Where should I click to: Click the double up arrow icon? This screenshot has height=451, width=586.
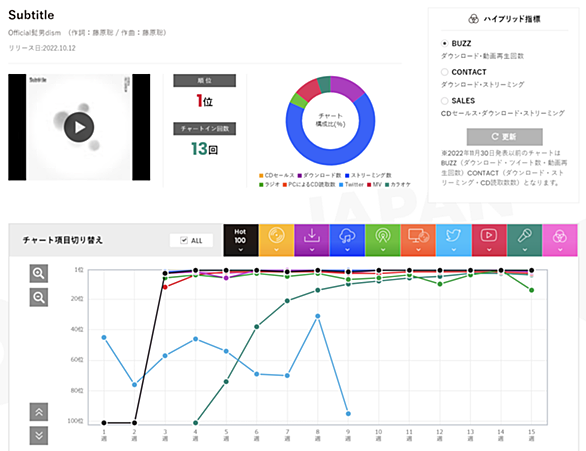[x=39, y=412]
